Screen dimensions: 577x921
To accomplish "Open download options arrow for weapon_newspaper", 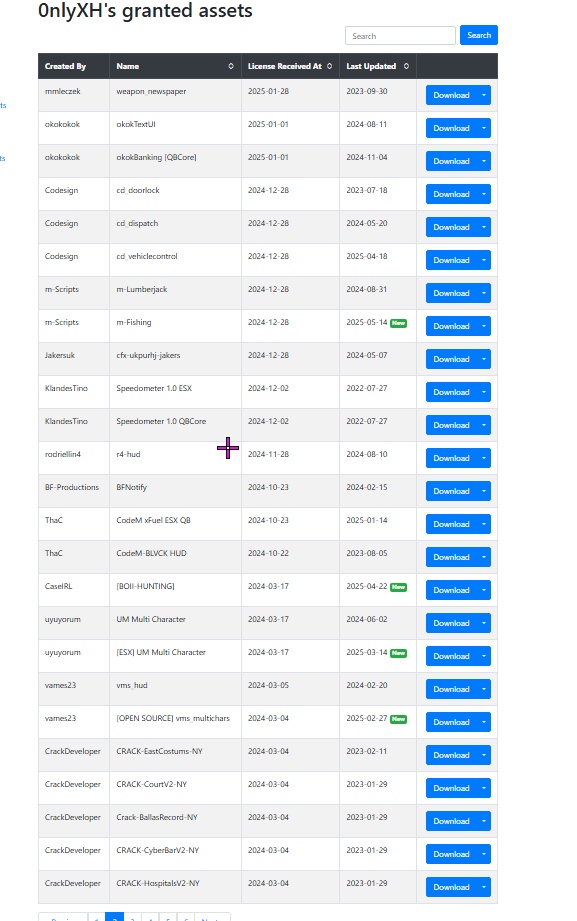I will pos(484,95).
